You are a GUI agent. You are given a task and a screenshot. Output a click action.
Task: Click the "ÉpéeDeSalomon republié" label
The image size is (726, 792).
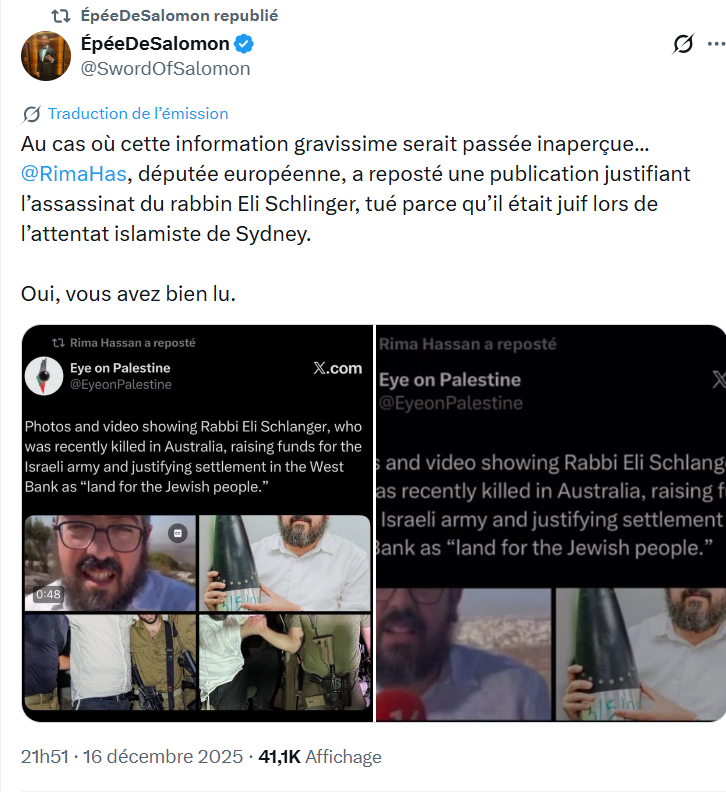pos(180,15)
